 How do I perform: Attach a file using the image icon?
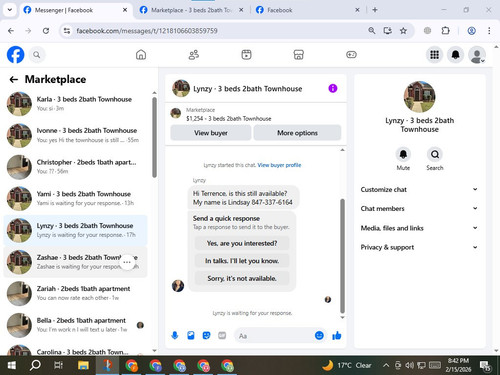[191, 335]
